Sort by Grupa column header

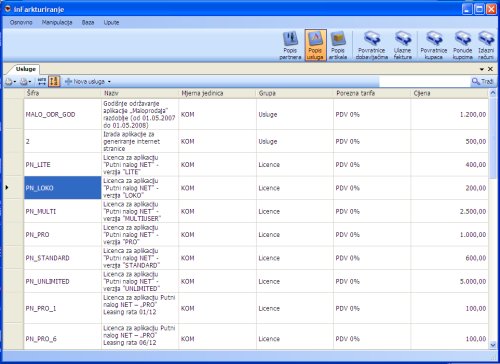294,93
